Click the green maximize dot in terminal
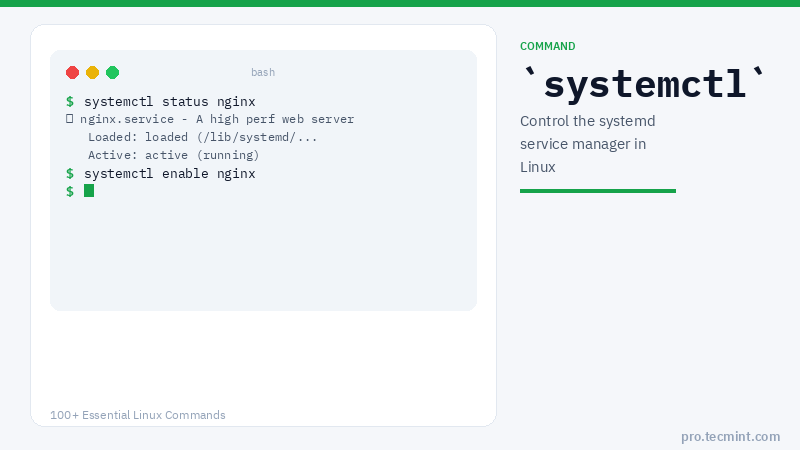Screen dimensions: 800x450 112,72
